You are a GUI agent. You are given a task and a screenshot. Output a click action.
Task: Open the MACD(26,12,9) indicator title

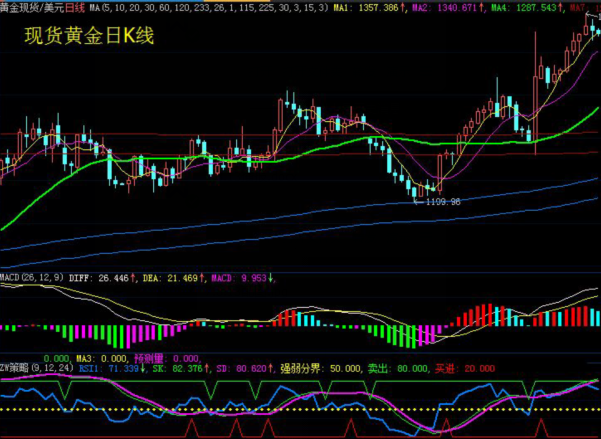click(31, 277)
